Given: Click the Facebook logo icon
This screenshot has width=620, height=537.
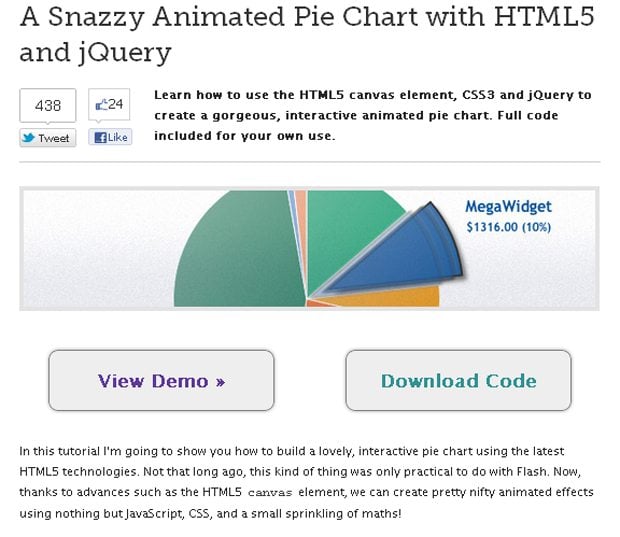Looking at the screenshot, I should 100,137.
